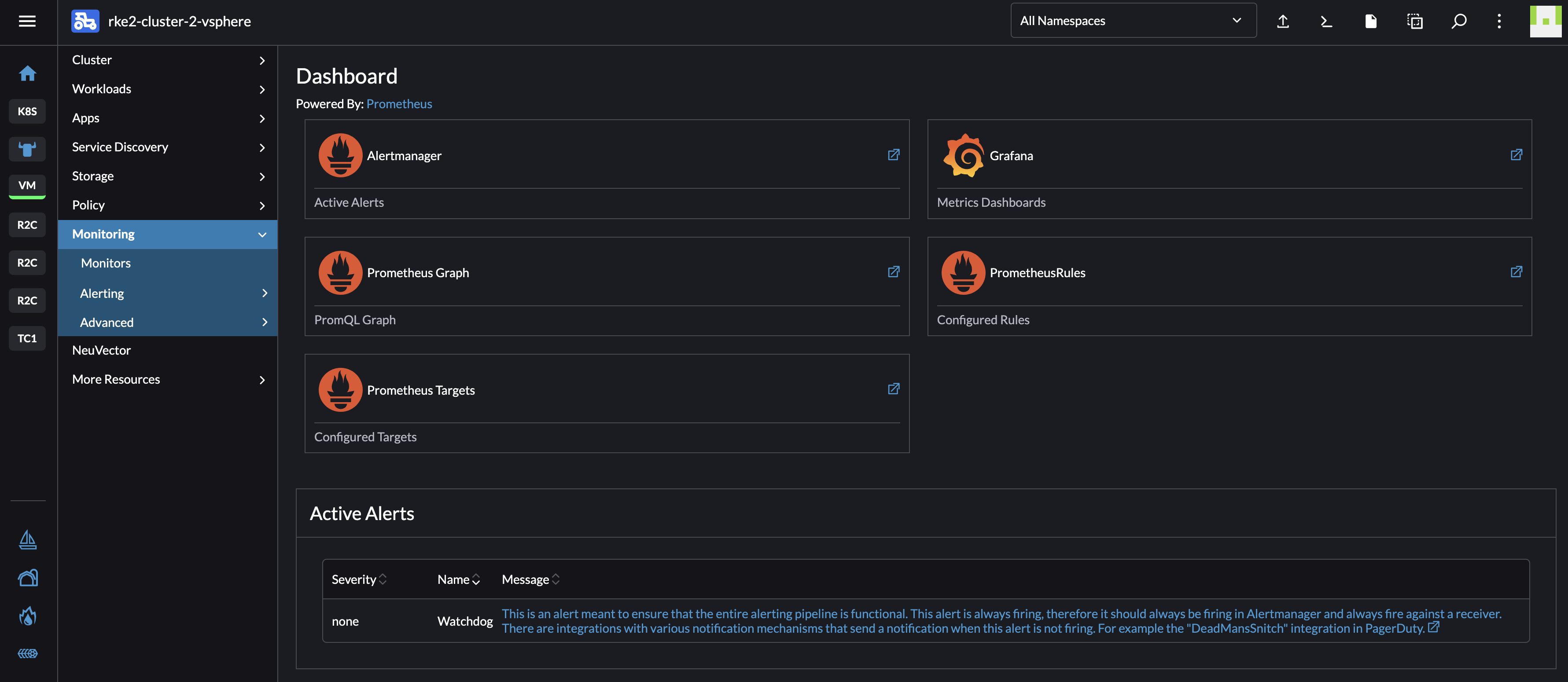Expand the Workloads menu group

coord(167,89)
